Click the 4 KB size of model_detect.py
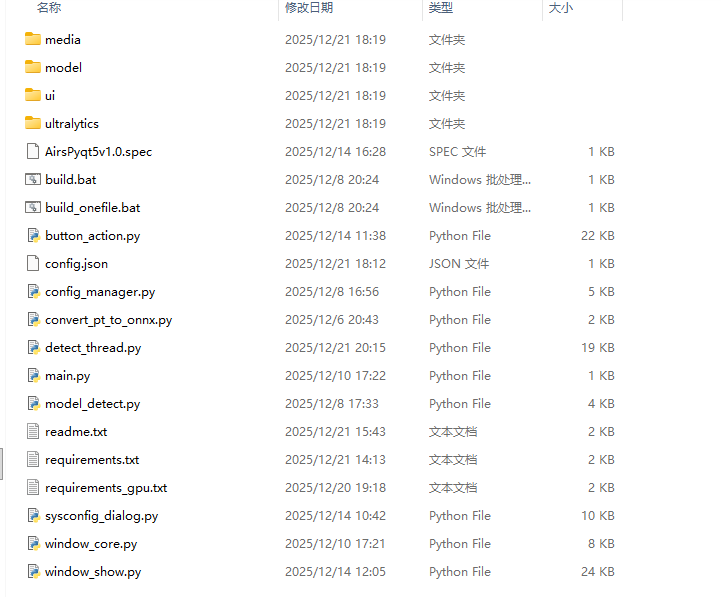Screen dimensions: 721x597 coord(601,404)
